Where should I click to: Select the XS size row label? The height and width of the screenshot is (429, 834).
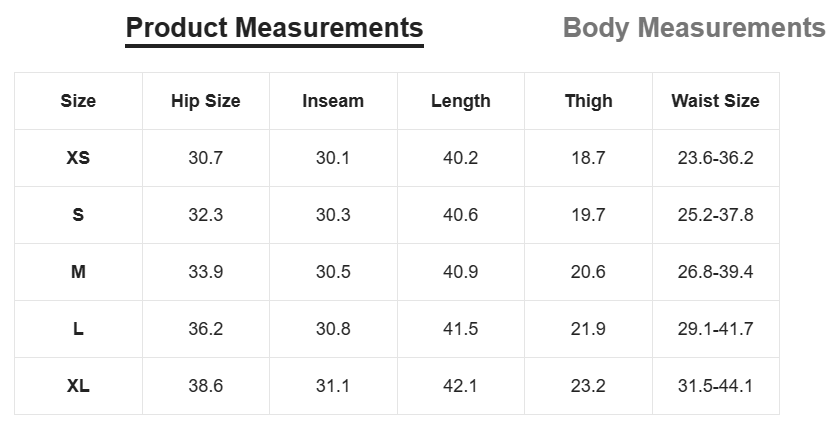coord(78,158)
